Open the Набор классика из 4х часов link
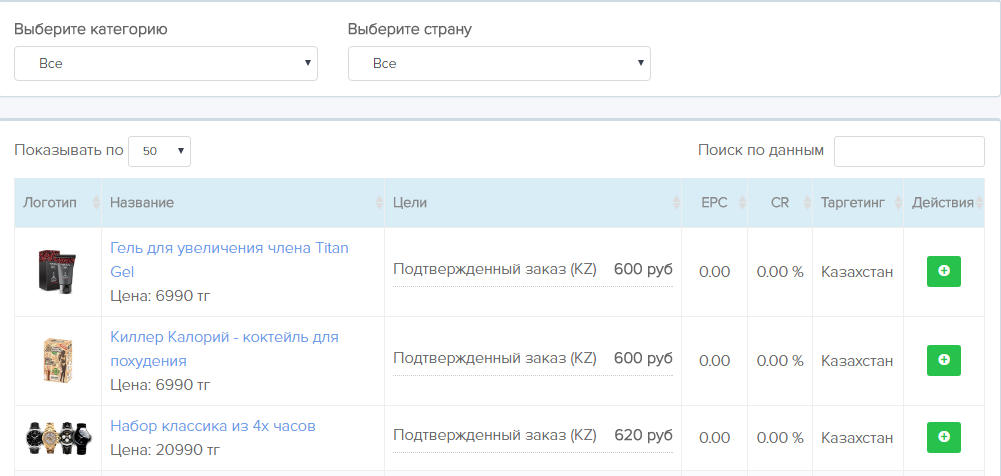 pyautogui.click(x=213, y=426)
